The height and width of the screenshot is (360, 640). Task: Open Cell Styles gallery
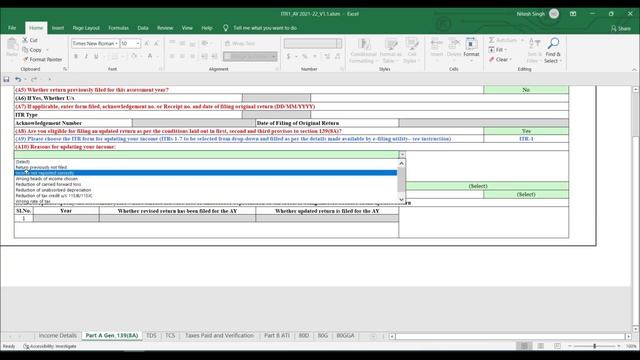(x=412, y=50)
